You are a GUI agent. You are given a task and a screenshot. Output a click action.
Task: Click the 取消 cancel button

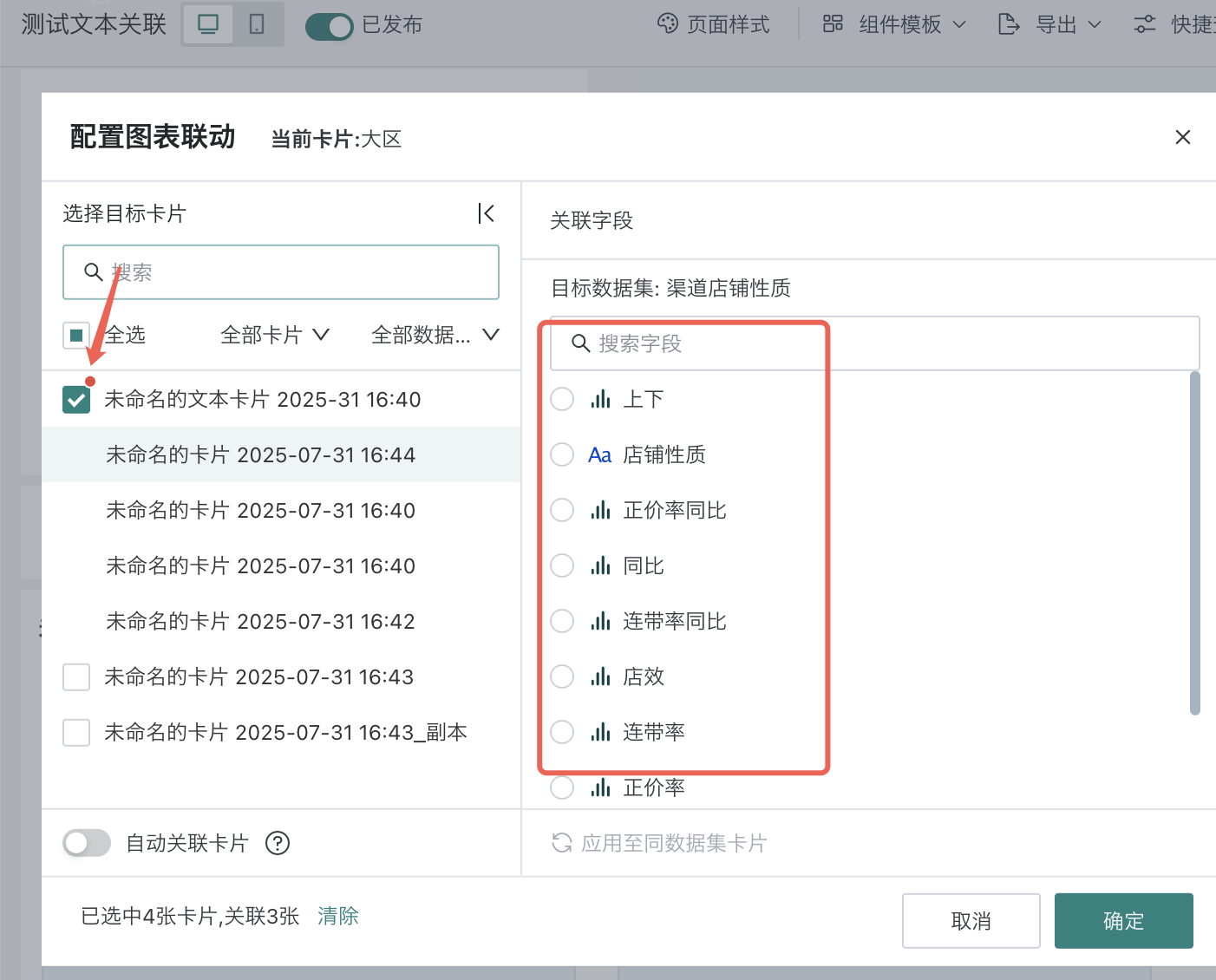[x=971, y=921]
